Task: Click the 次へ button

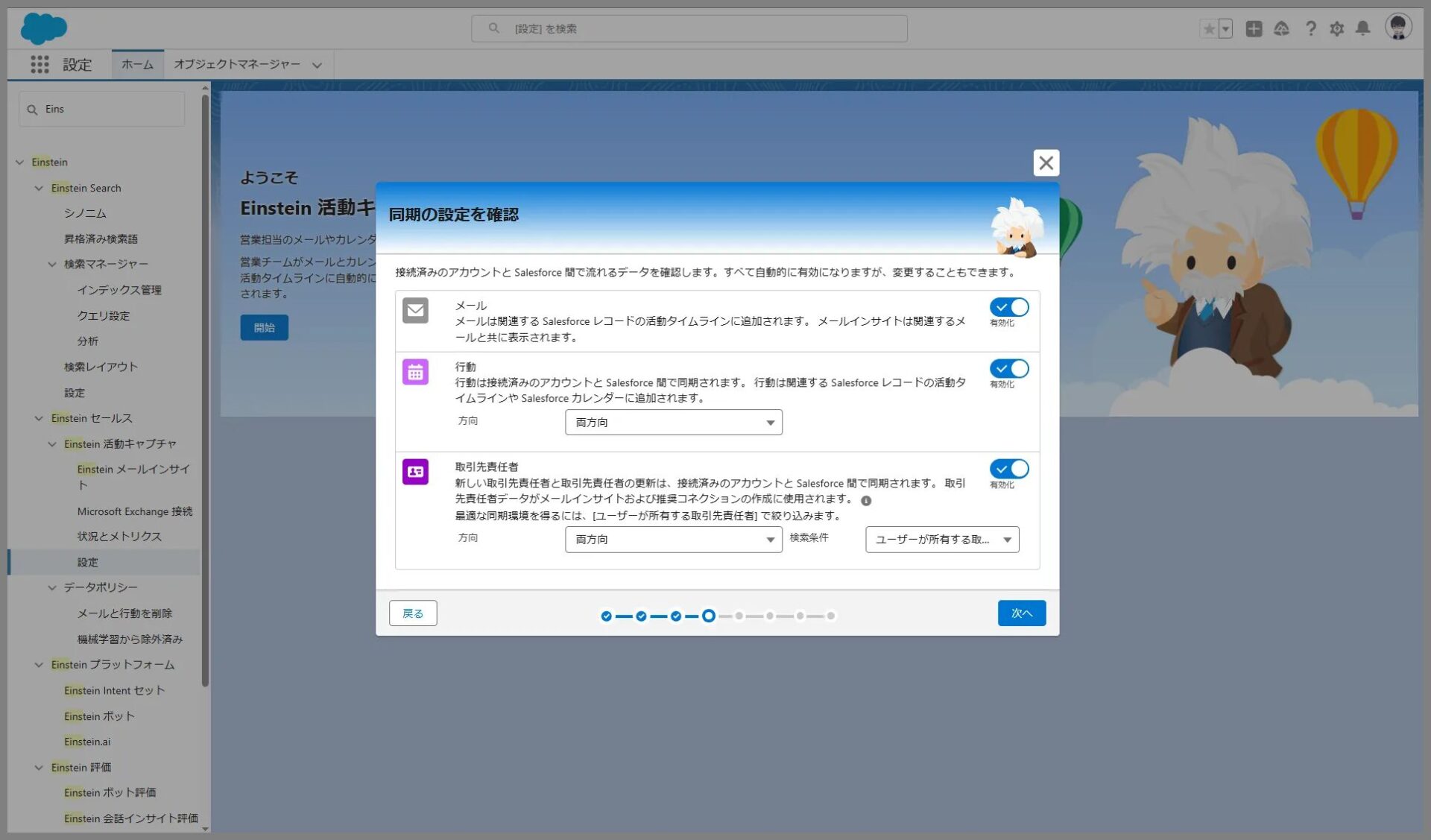Action: coord(1021,613)
